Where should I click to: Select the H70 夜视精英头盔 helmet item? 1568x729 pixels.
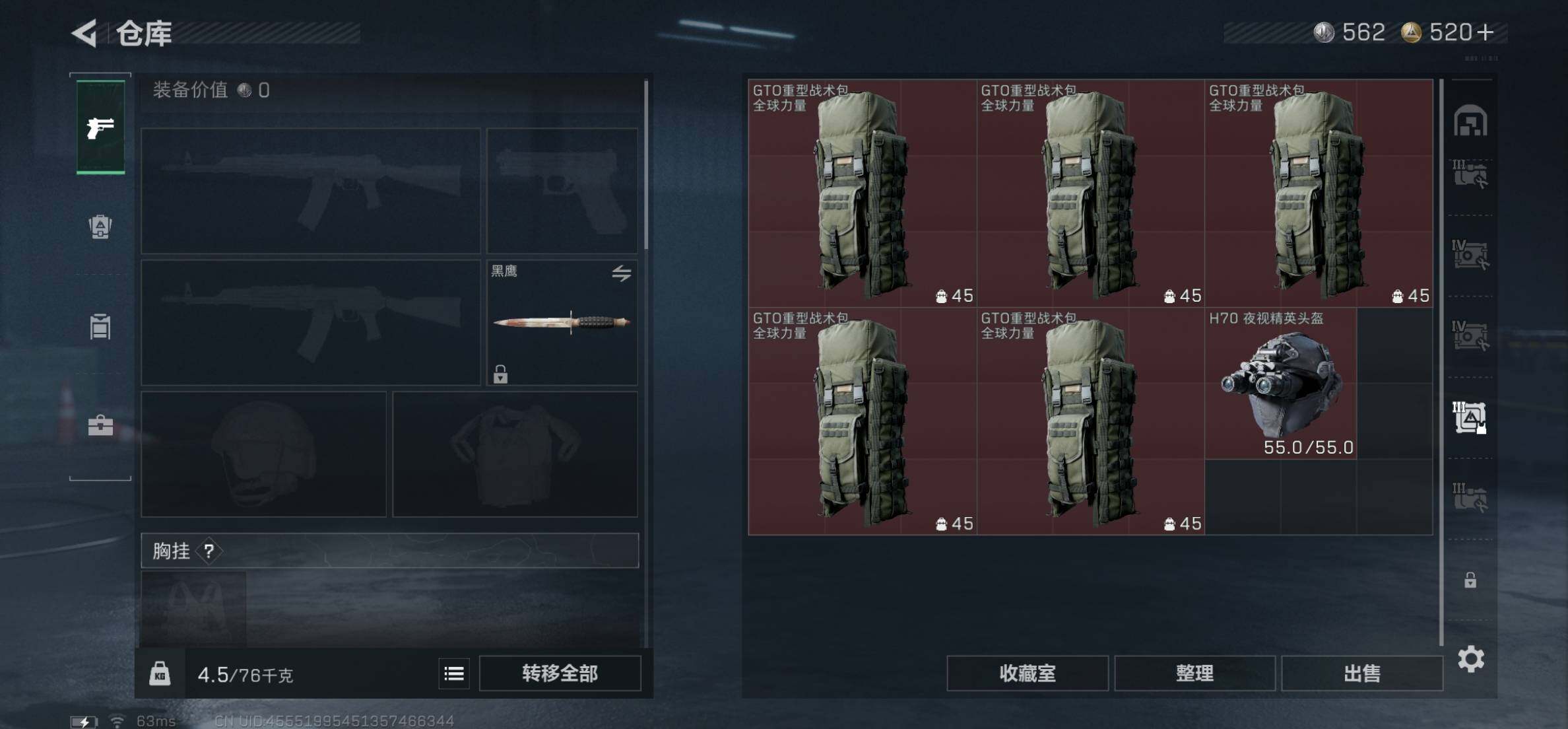(1280, 384)
